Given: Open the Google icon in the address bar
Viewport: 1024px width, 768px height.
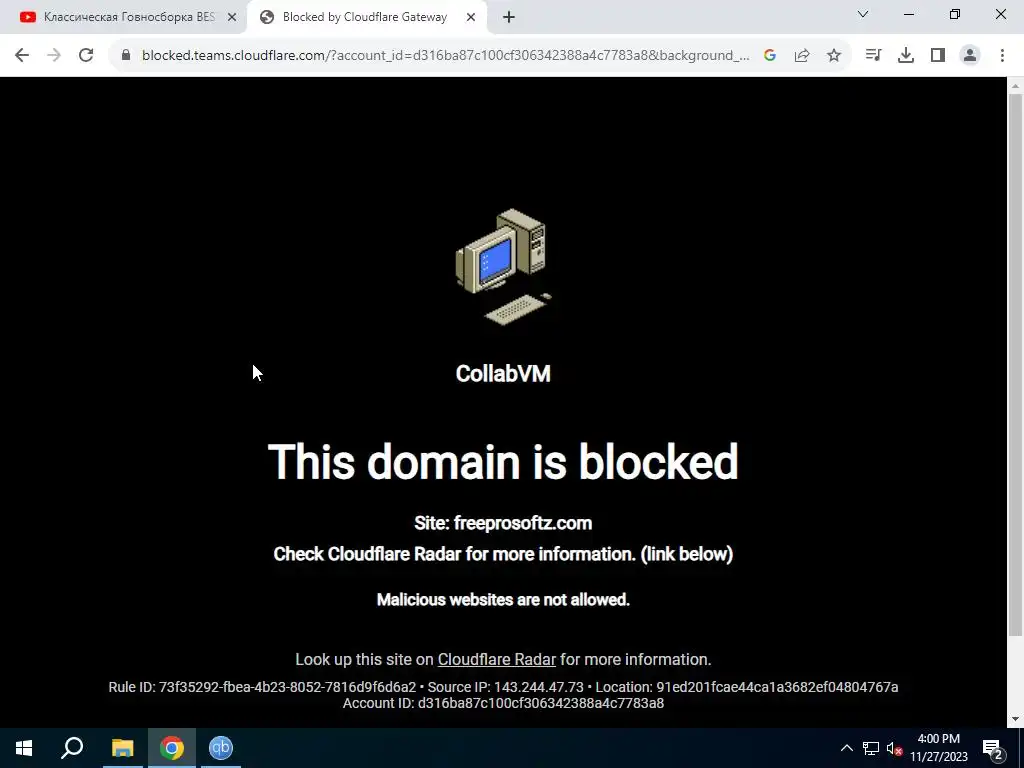Looking at the screenshot, I should pos(770,56).
